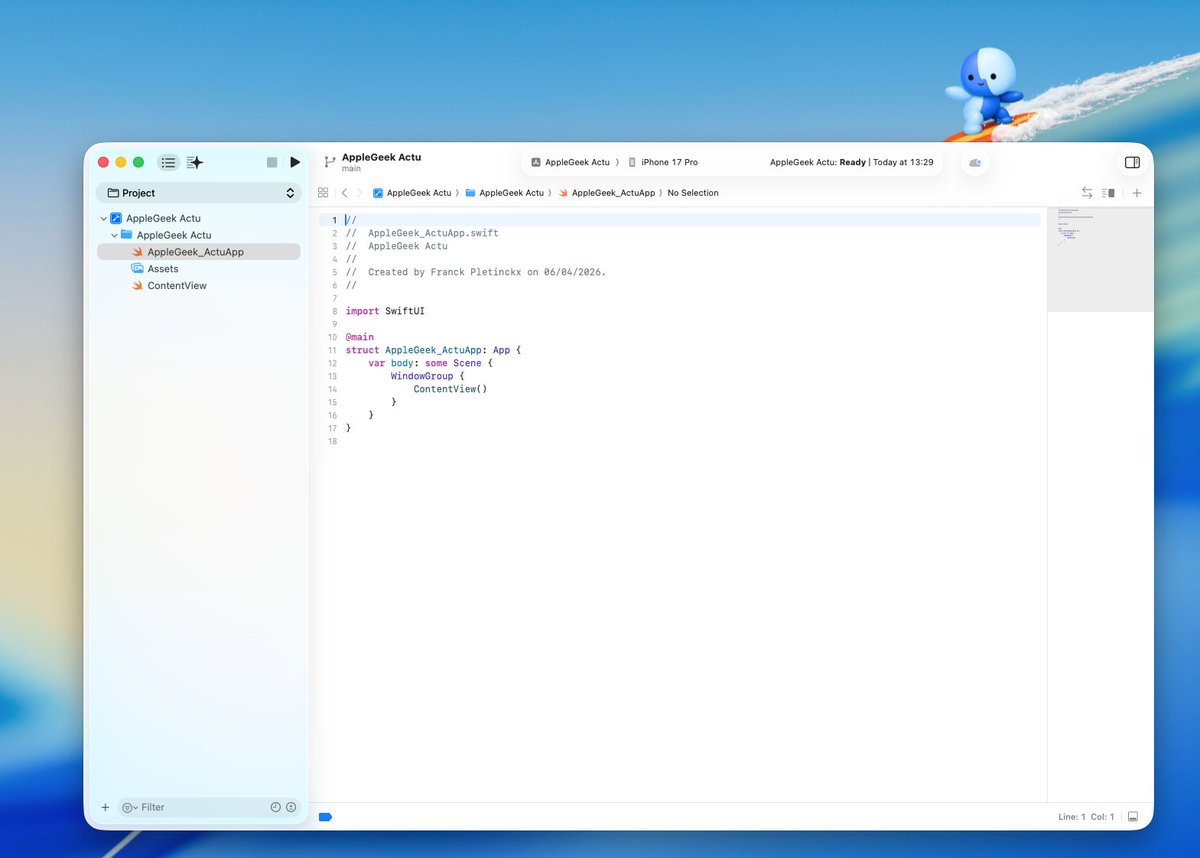Screen dimensions: 1200x858
Task: Click line number 10 in gutter
Action: point(332,337)
